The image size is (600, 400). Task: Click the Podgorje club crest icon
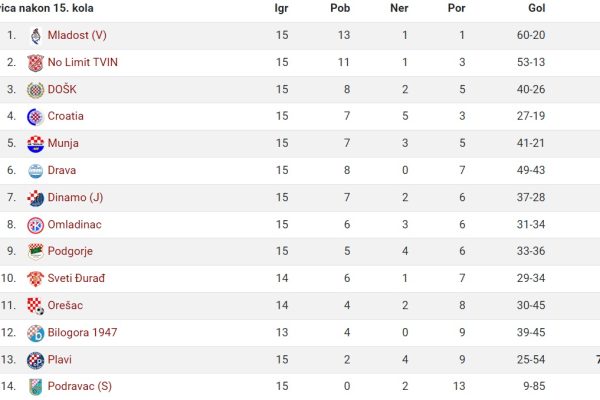point(36,252)
